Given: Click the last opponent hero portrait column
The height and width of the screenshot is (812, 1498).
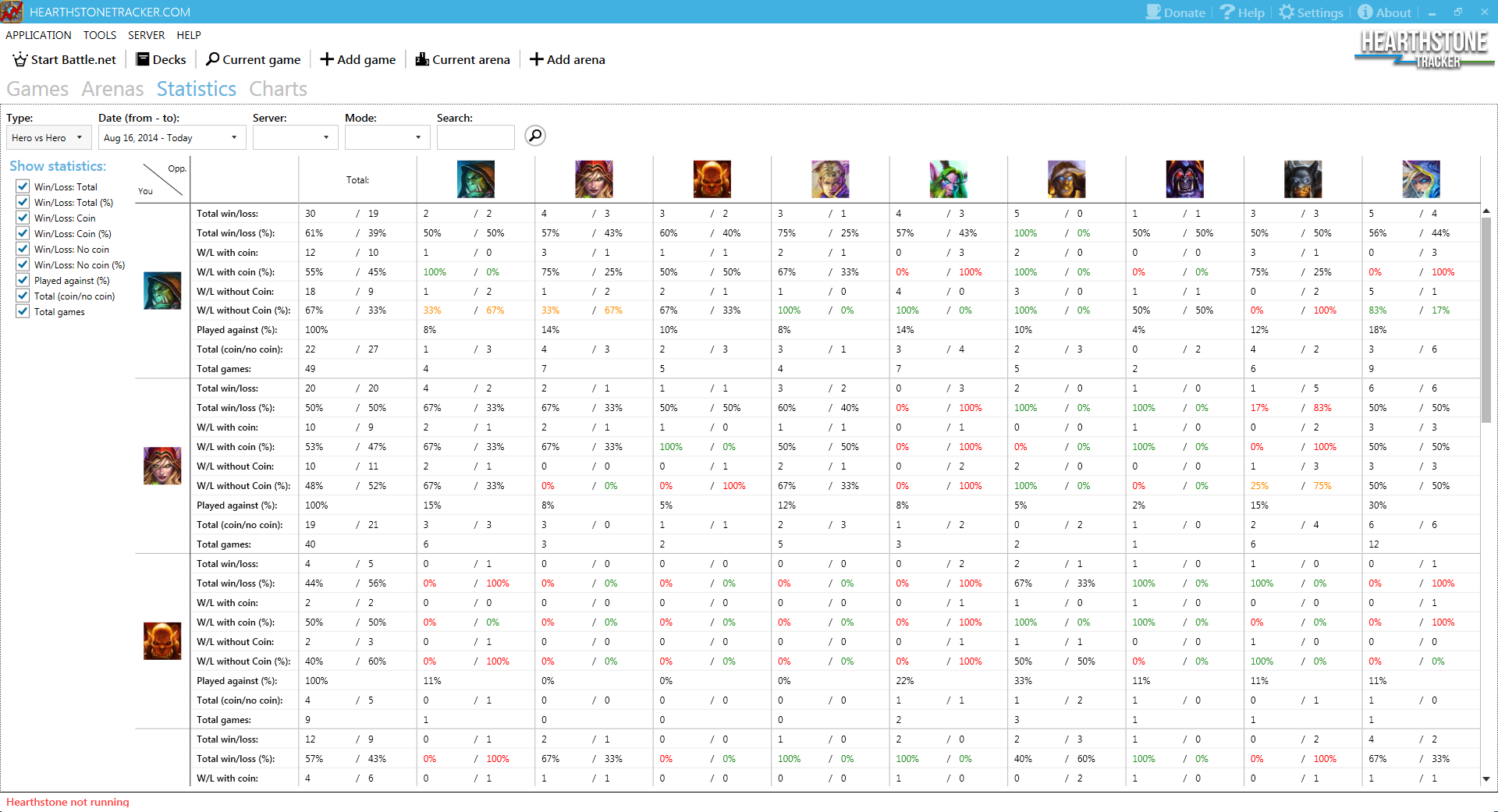Looking at the screenshot, I should 1420,179.
